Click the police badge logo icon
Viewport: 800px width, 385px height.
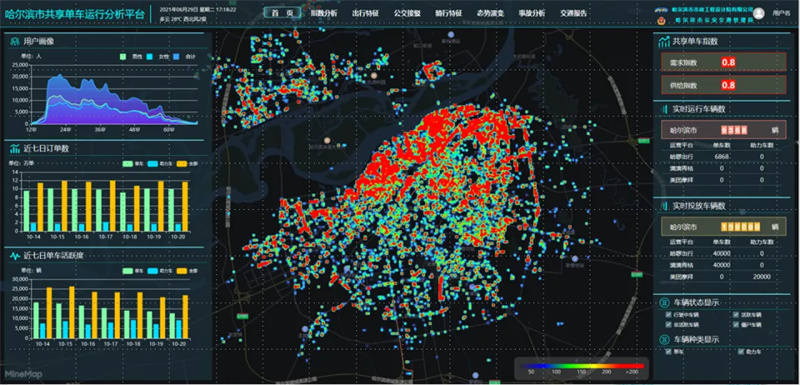click(662, 21)
